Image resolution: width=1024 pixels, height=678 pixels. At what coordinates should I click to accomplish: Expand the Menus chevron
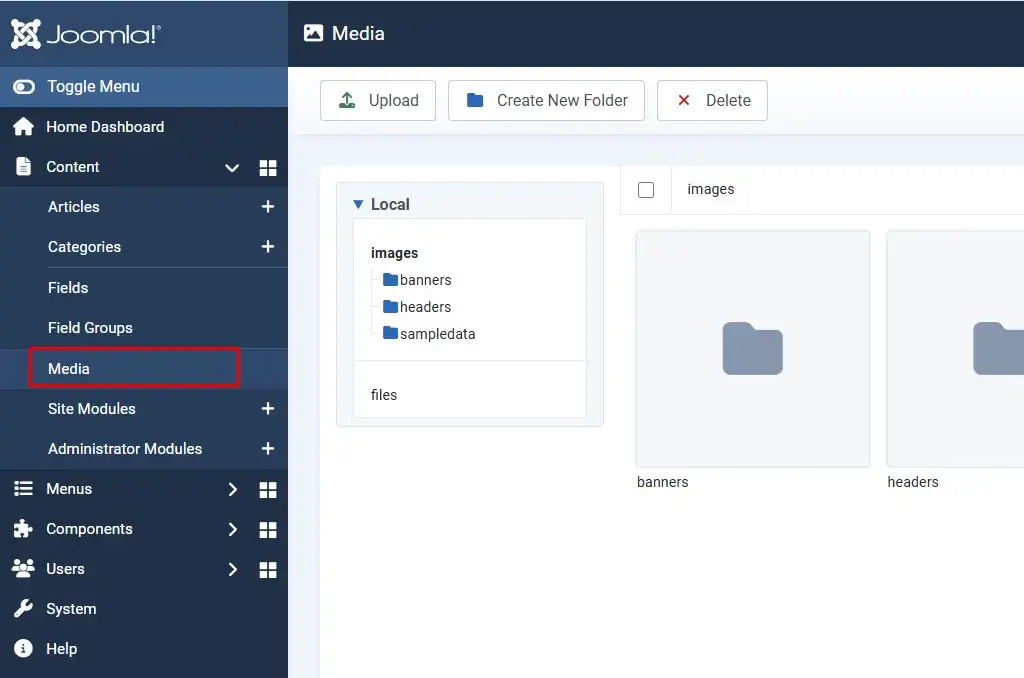tap(232, 490)
